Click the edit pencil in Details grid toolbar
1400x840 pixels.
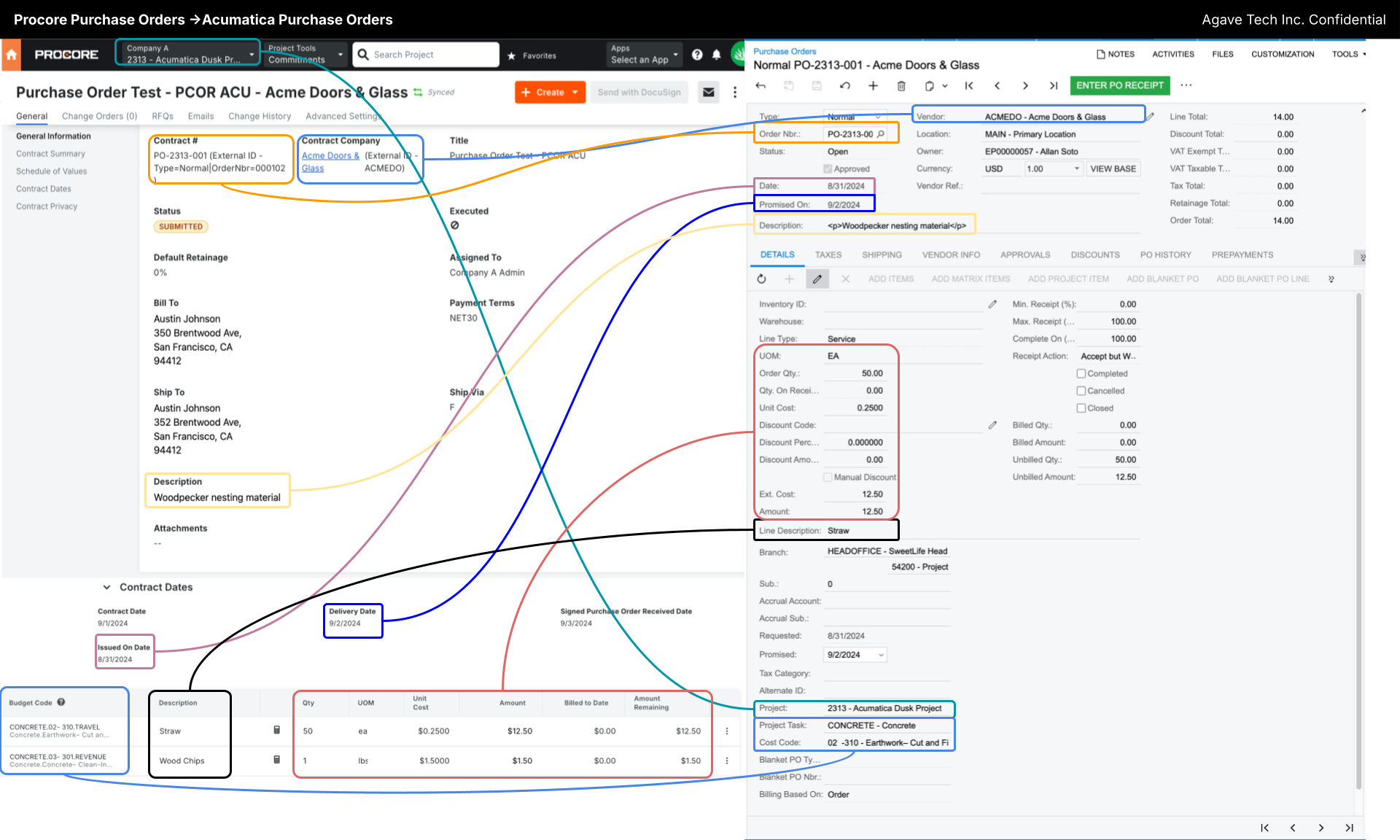pyautogui.click(x=817, y=279)
